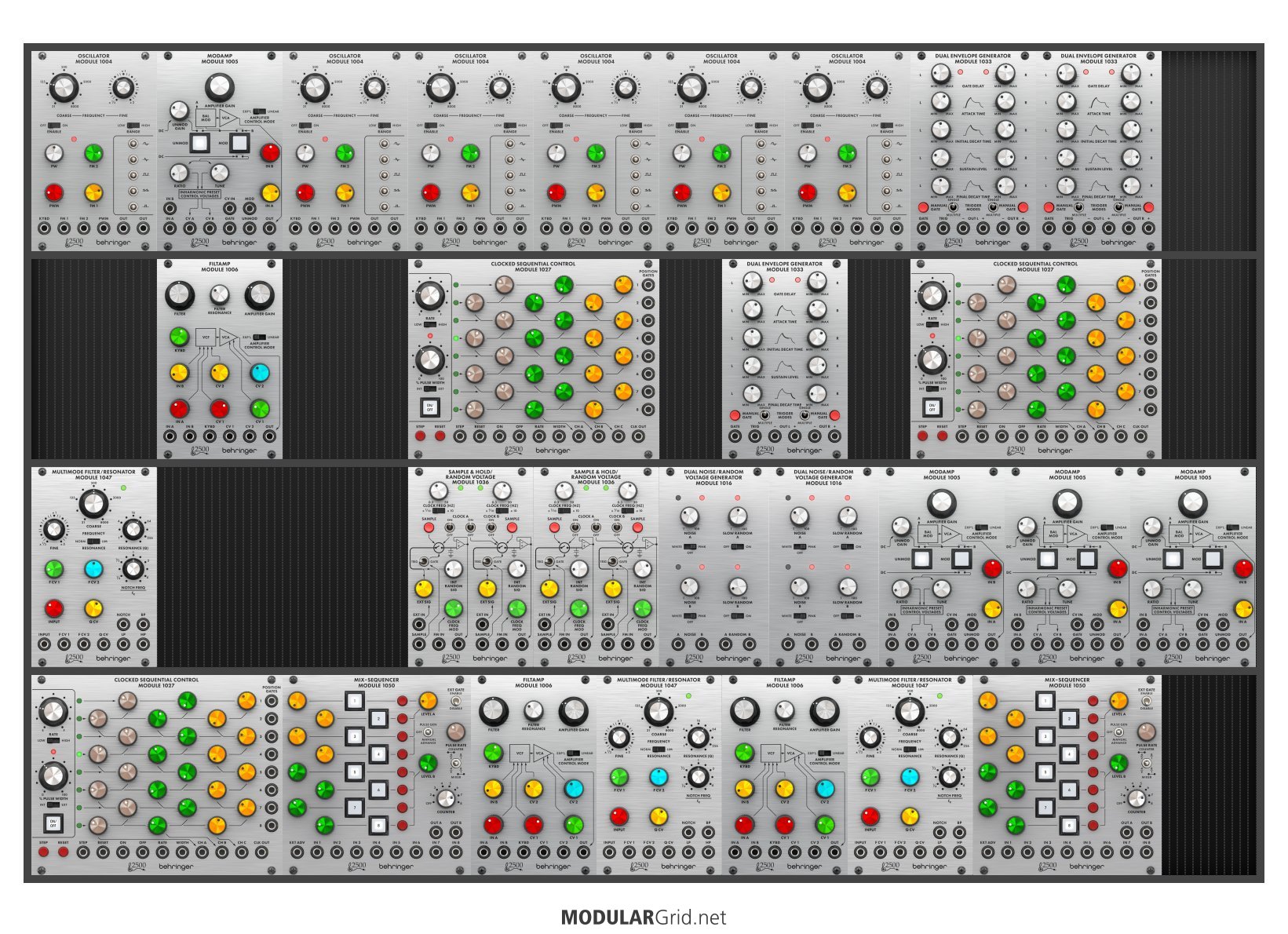1288x934 pixels.
Task: Toggle EXT GATE enable/disable switch on left Mix-Sequencer
Action: (456, 700)
